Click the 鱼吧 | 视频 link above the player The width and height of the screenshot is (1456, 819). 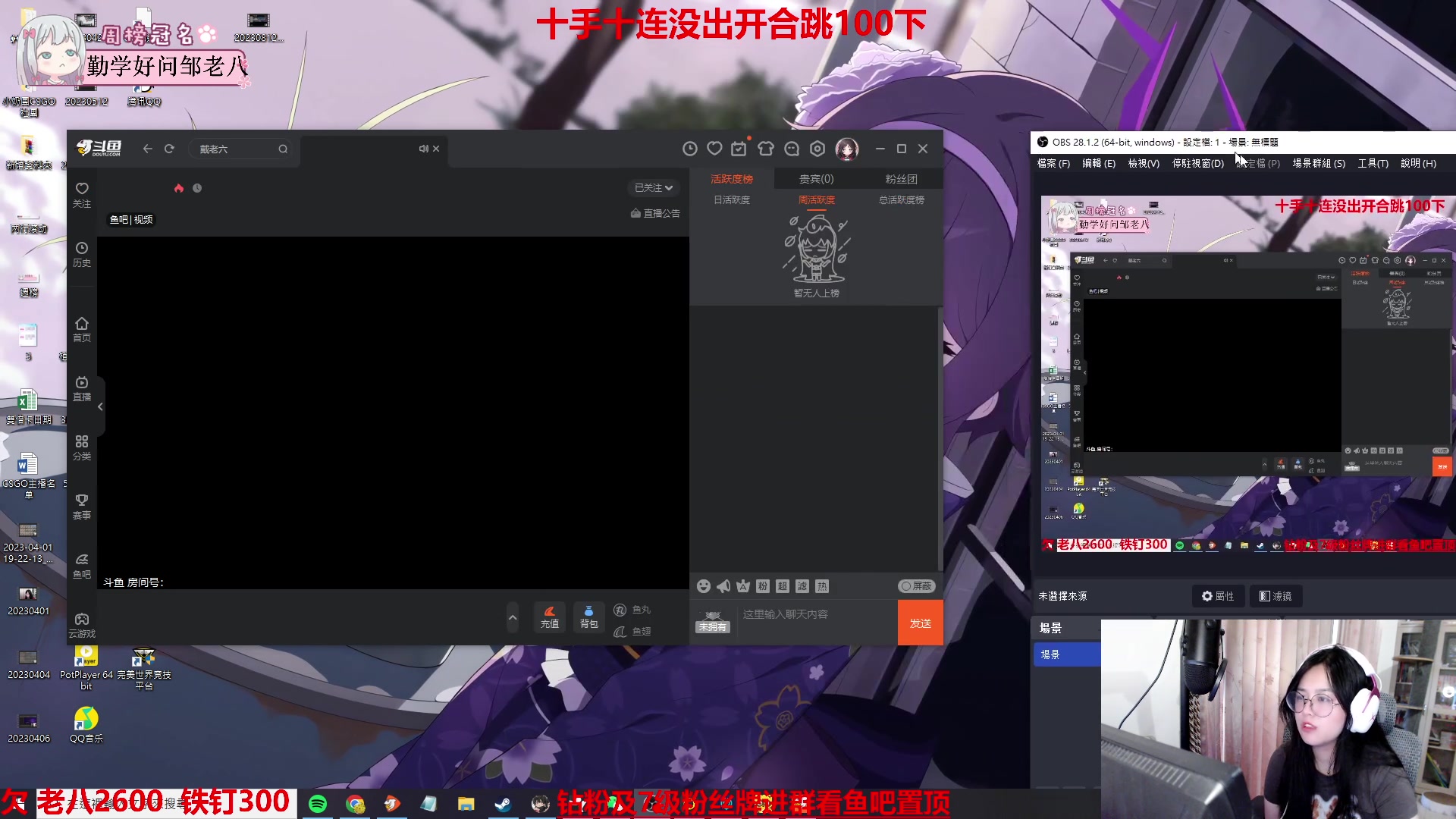click(x=131, y=220)
